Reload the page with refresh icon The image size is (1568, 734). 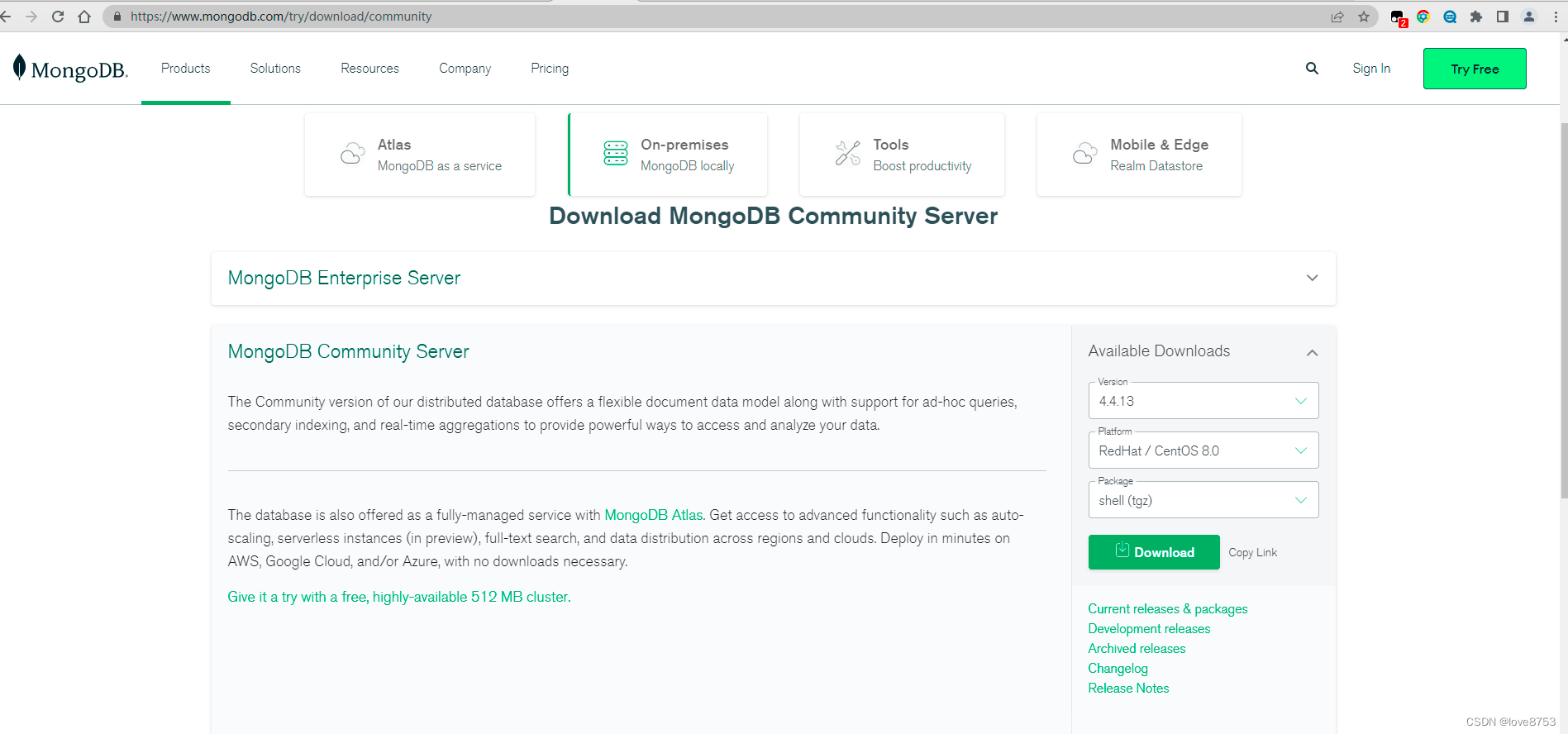coord(58,17)
